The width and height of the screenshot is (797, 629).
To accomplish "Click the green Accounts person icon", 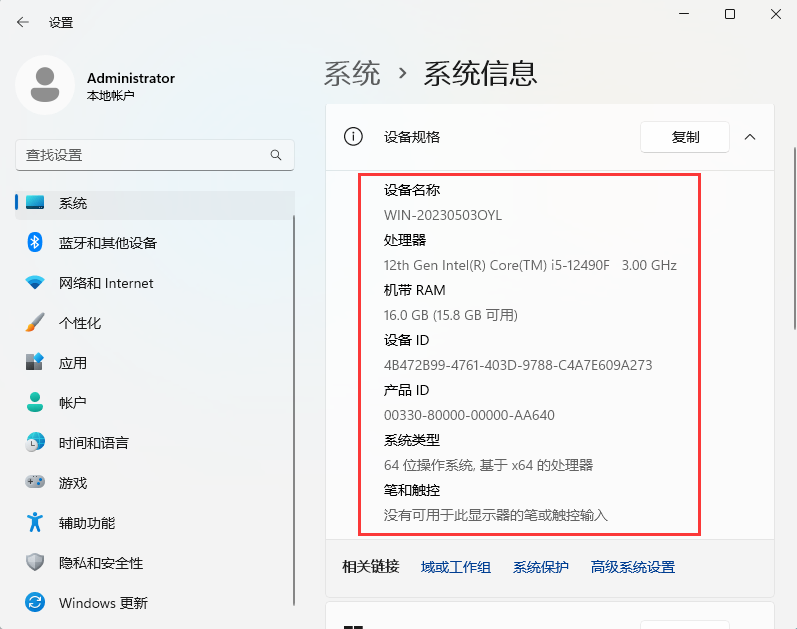I will (x=35, y=402).
